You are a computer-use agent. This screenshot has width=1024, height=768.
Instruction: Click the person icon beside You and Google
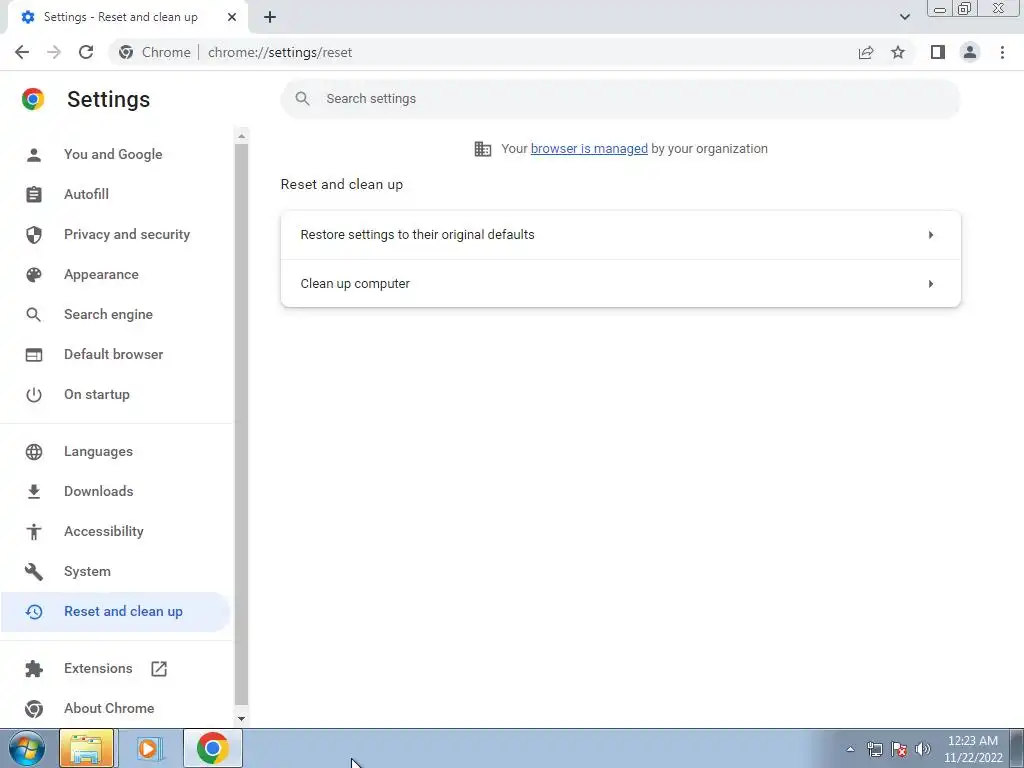[34, 155]
